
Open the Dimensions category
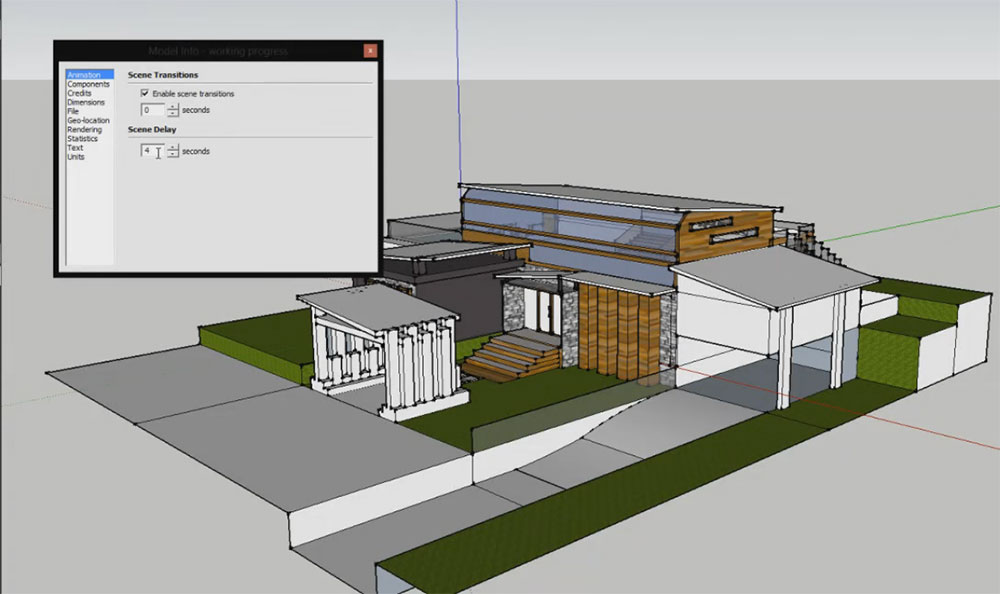pyautogui.click(x=85, y=102)
